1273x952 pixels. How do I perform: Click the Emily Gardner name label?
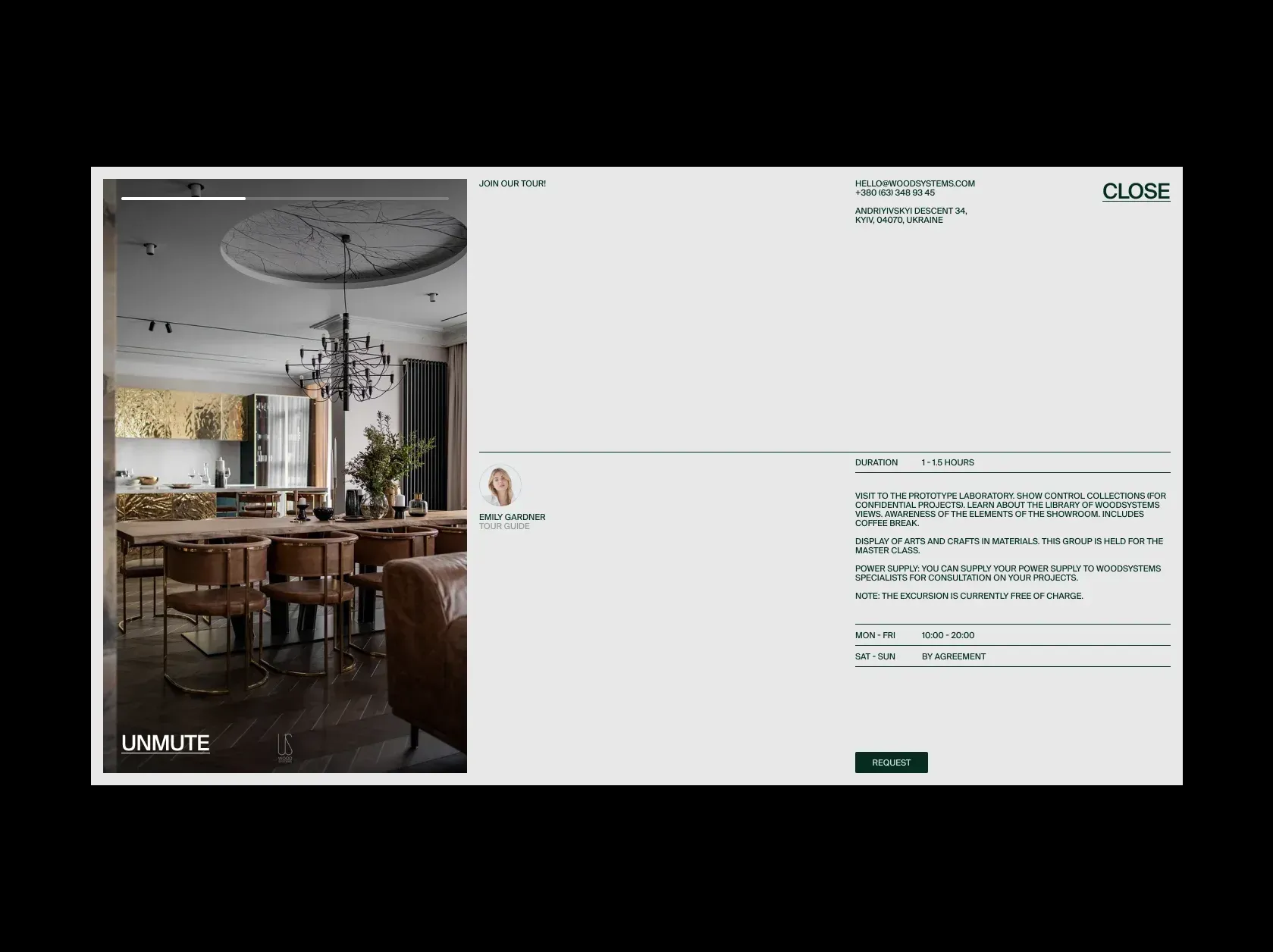(x=512, y=517)
